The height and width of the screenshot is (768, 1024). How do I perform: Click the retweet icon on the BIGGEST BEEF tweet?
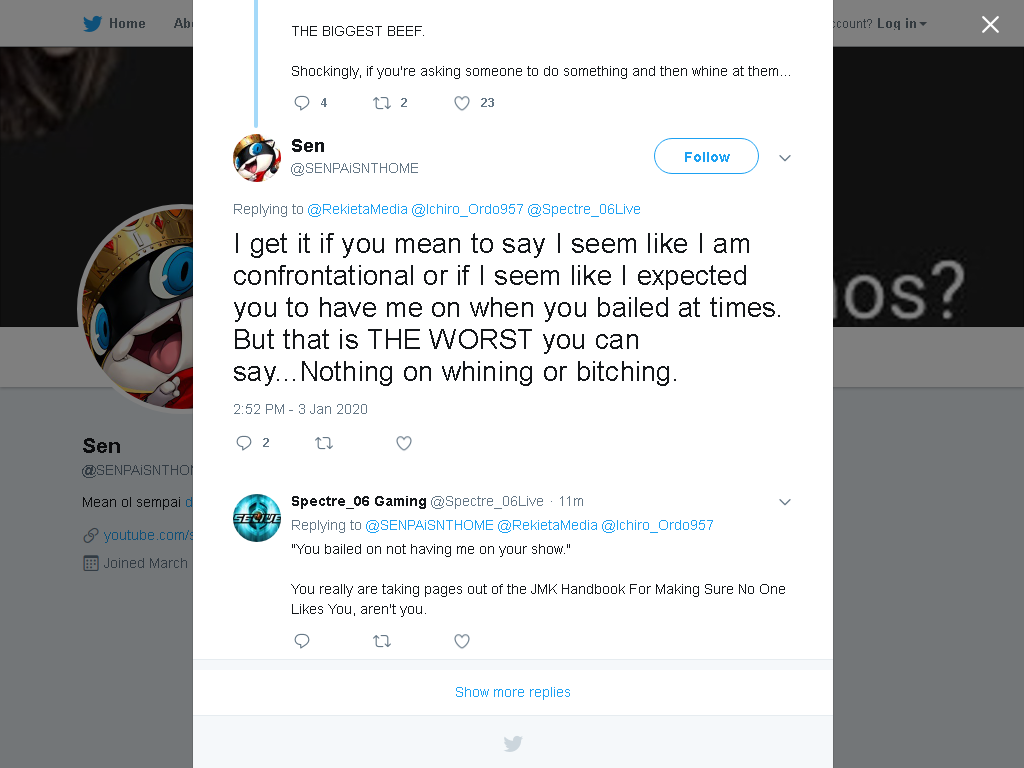point(382,103)
